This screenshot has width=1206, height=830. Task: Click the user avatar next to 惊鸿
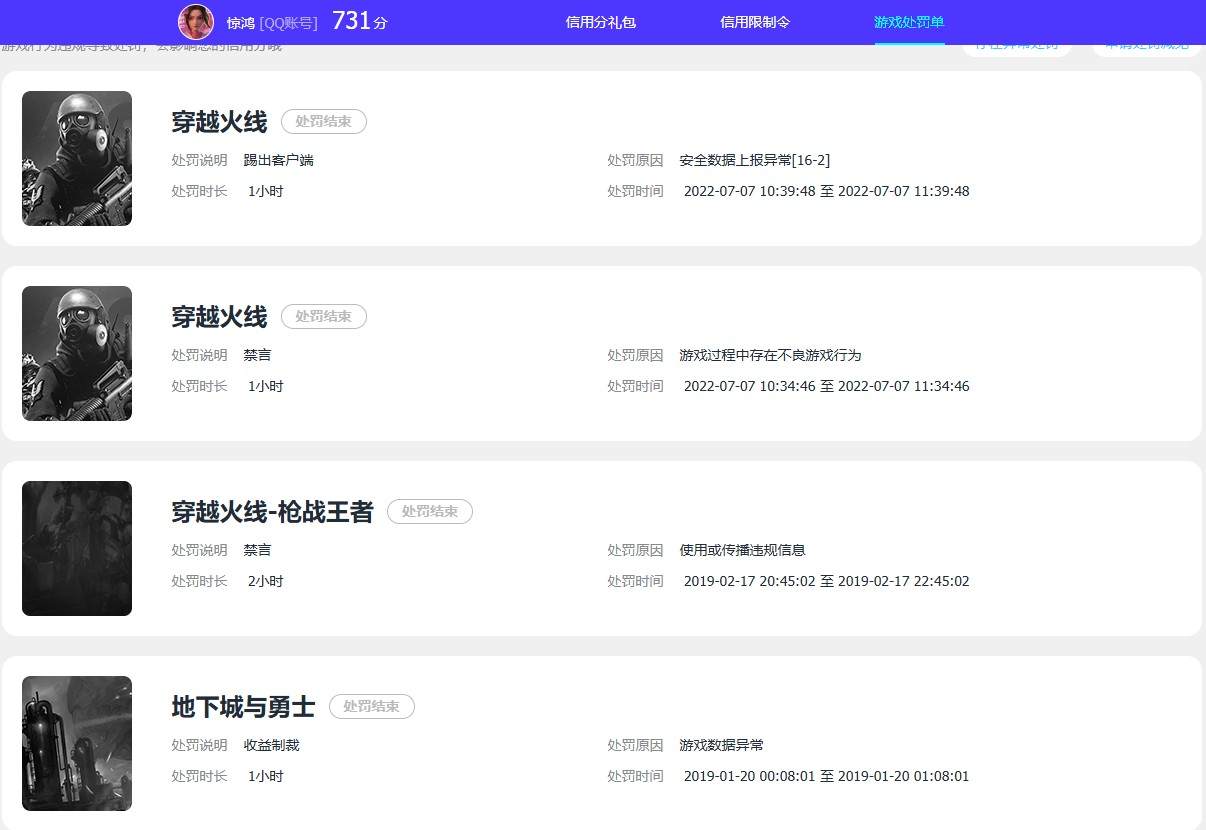(196, 22)
